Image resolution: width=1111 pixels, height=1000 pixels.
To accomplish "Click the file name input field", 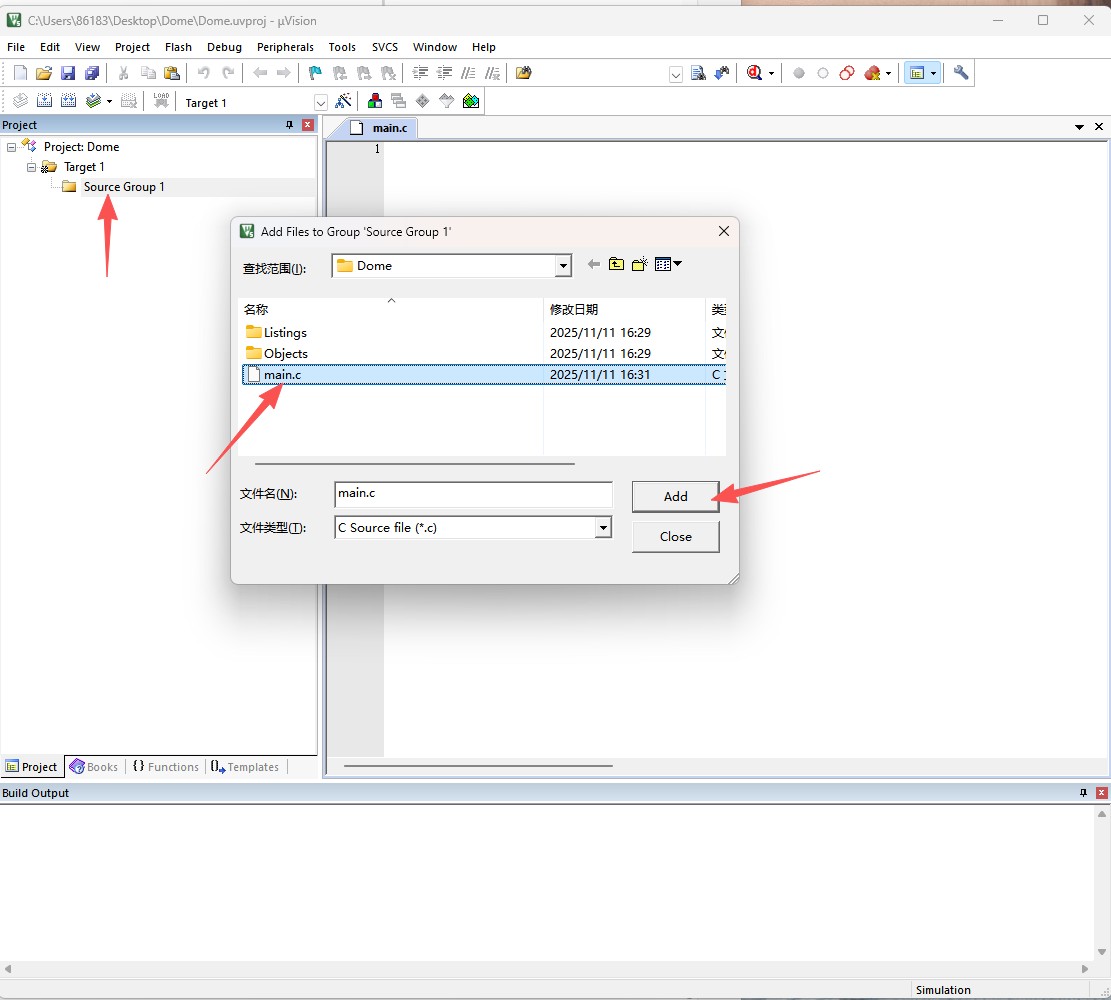I will tap(473, 494).
